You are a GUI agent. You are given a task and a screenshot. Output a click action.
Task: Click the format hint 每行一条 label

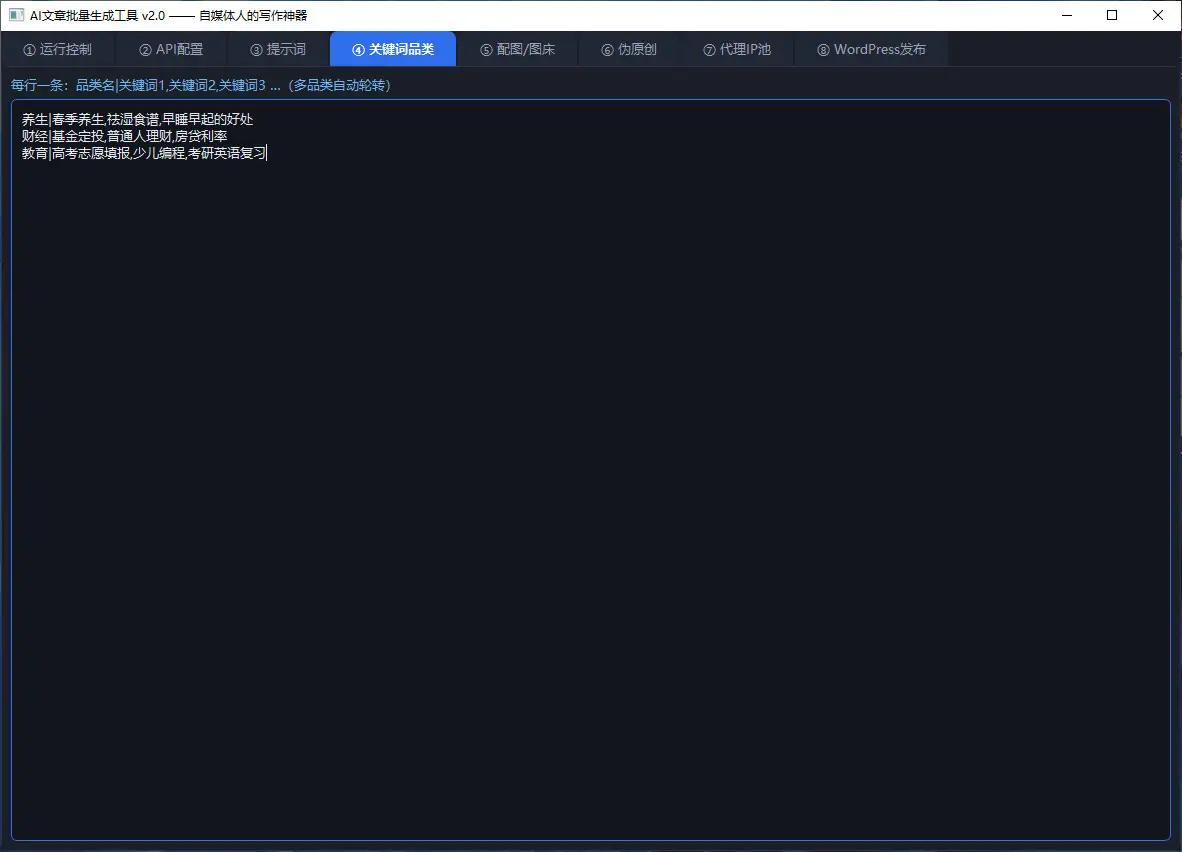[201, 85]
